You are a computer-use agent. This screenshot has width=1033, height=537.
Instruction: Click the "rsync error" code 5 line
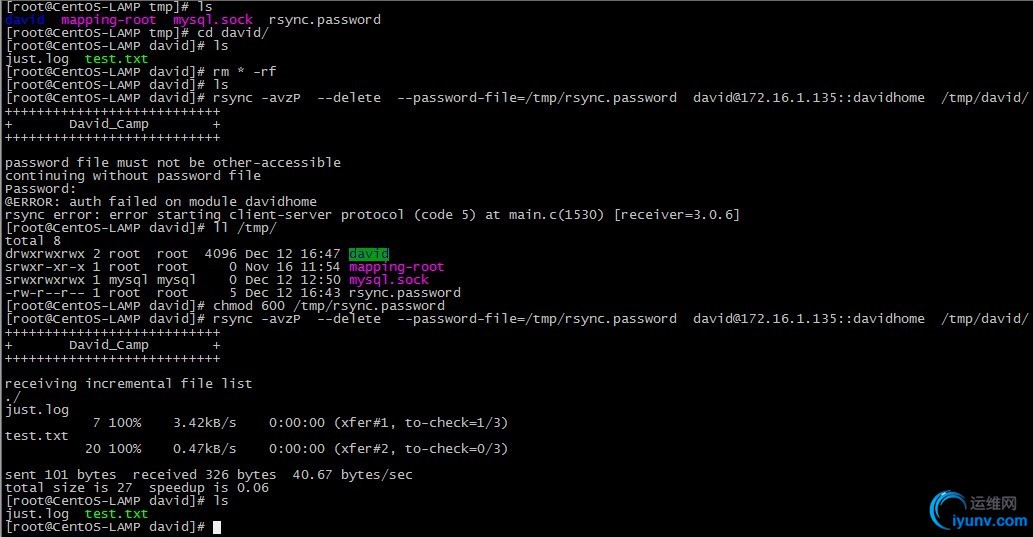pos(372,215)
